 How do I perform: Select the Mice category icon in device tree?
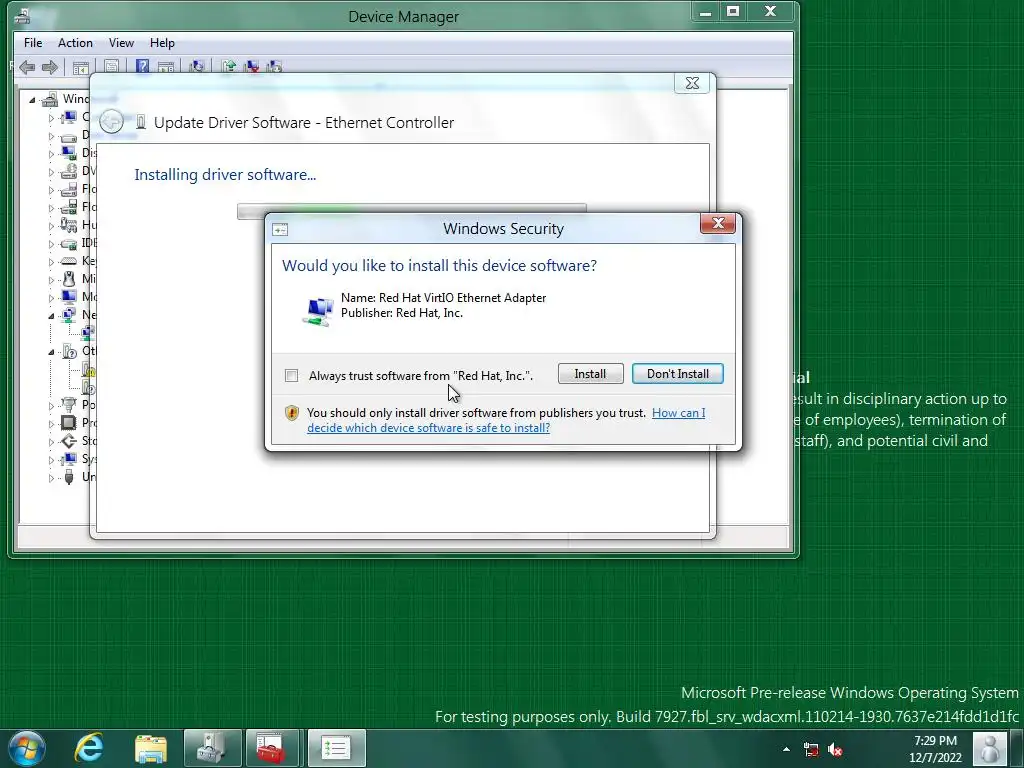coord(69,279)
